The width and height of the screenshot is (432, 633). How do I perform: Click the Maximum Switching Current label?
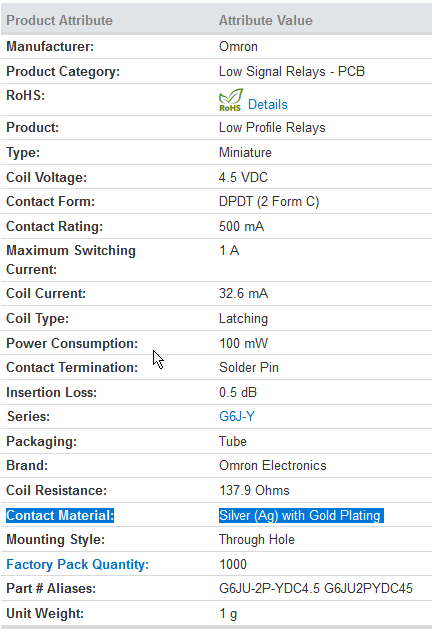[x=71, y=260]
